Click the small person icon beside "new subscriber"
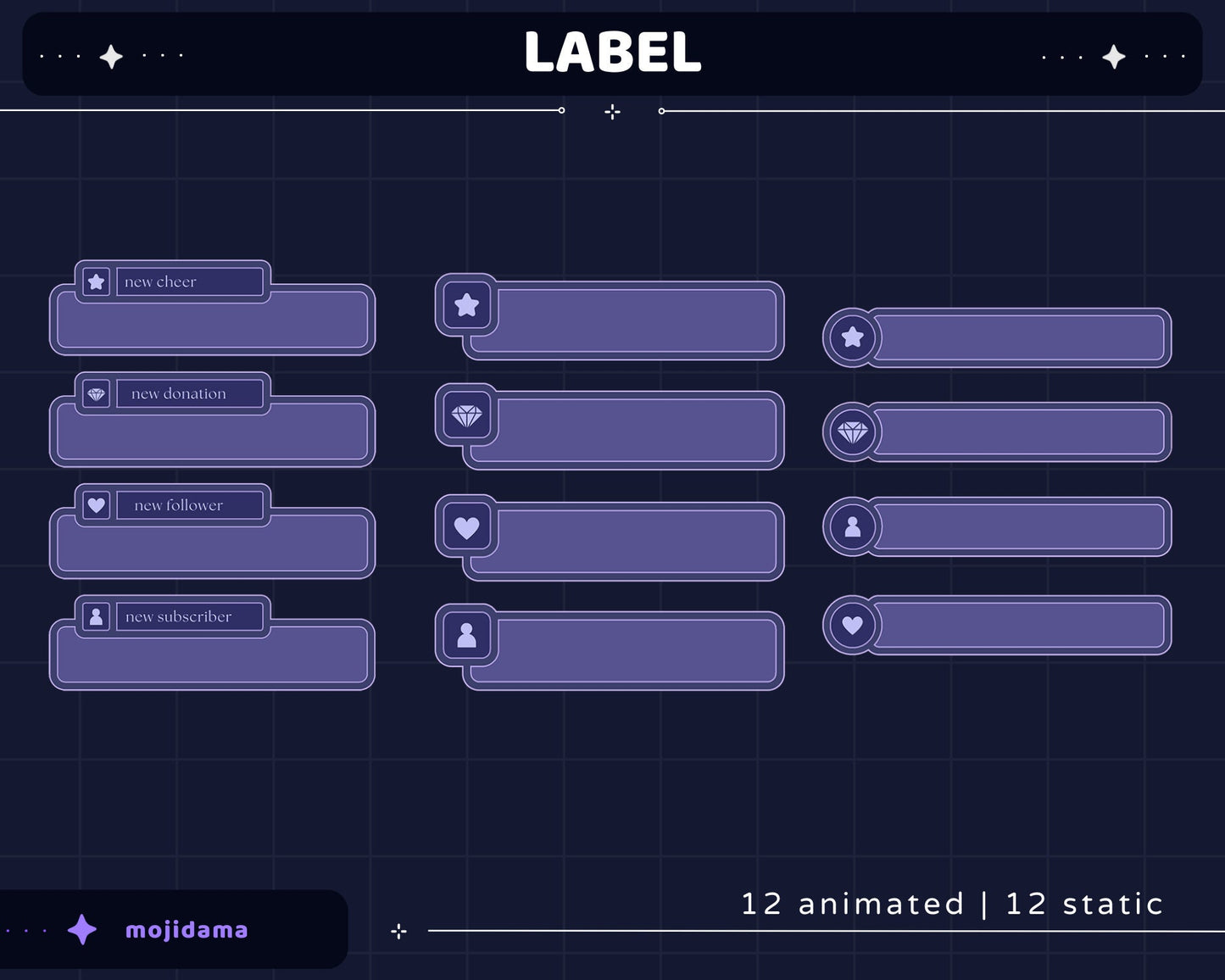 (x=97, y=616)
